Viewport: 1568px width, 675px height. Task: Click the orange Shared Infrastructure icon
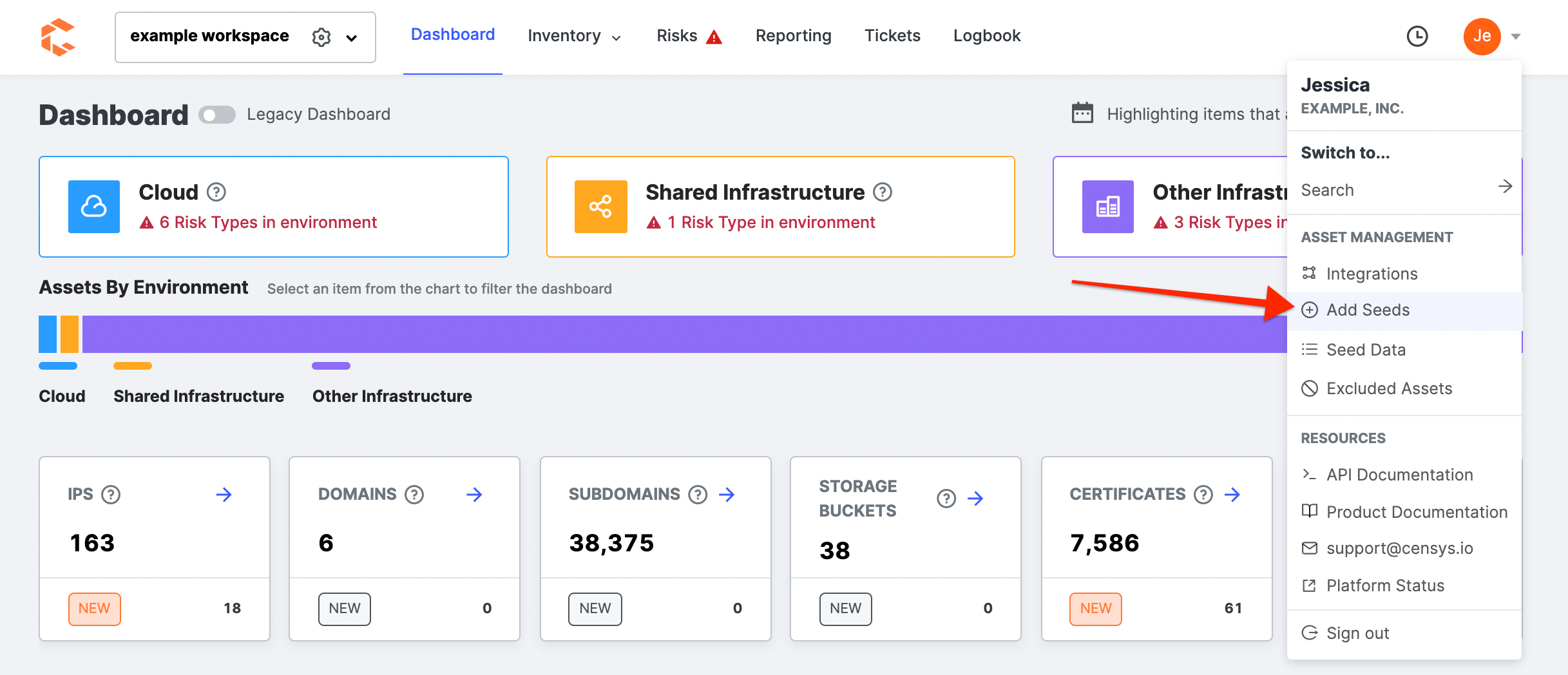point(601,206)
